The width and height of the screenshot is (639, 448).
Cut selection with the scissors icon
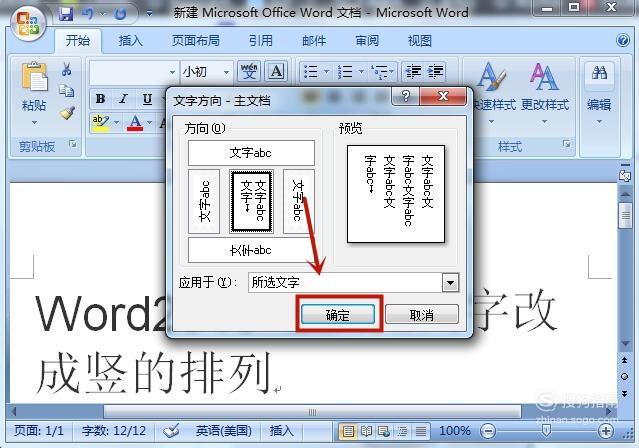click(x=67, y=69)
